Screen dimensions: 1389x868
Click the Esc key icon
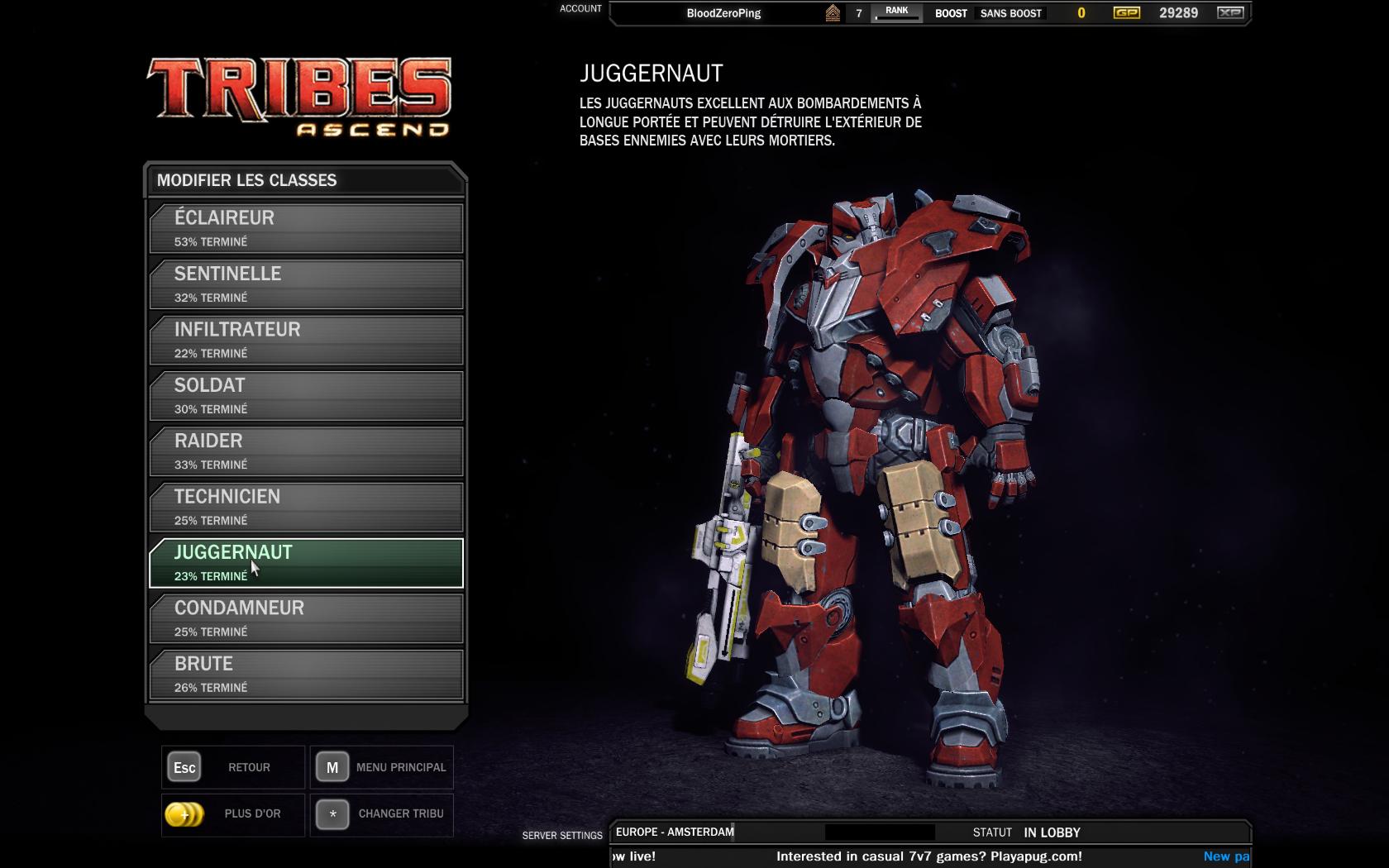pyautogui.click(x=184, y=767)
